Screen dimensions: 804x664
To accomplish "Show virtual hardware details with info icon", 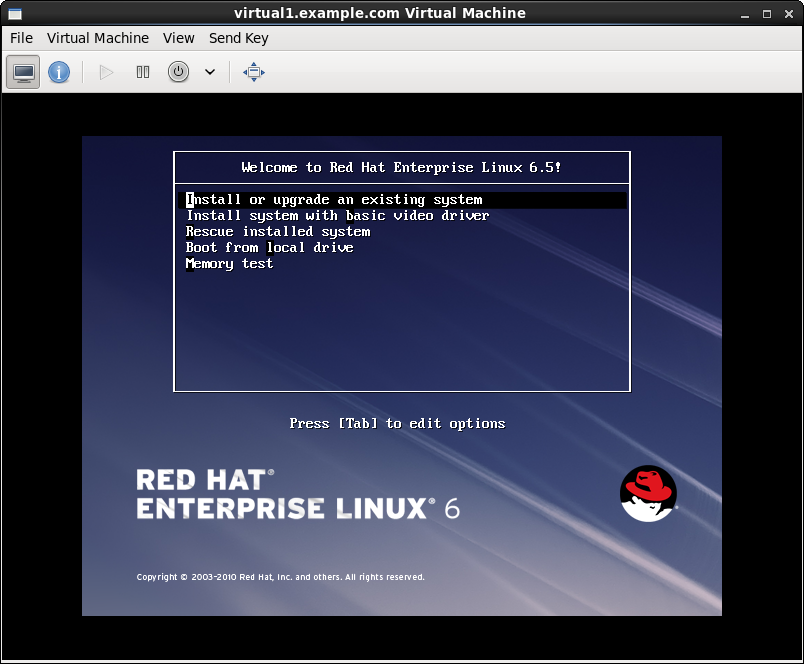I will pyautogui.click(x=59, y=71).
